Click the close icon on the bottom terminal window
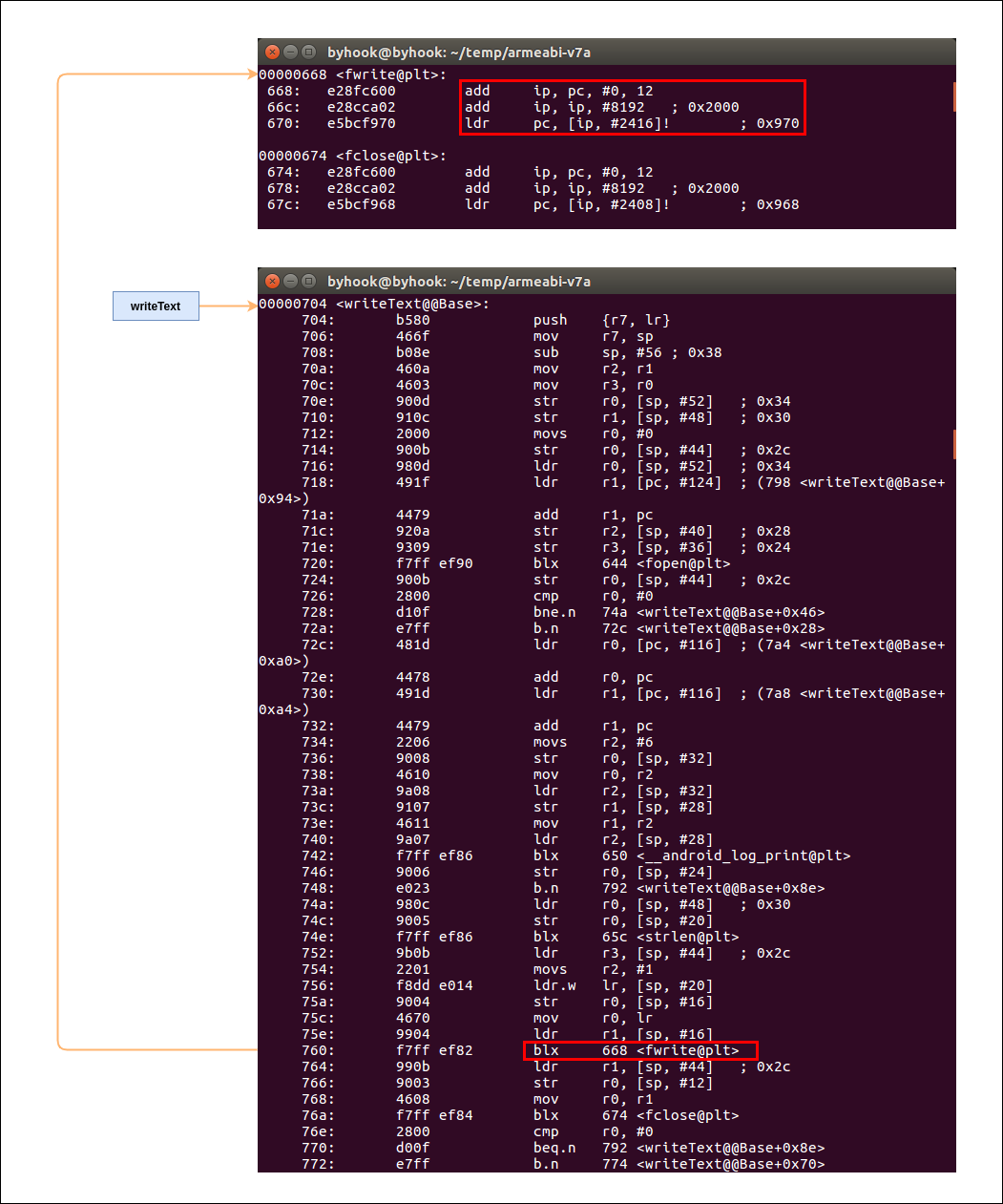 (x=272, y=281)
